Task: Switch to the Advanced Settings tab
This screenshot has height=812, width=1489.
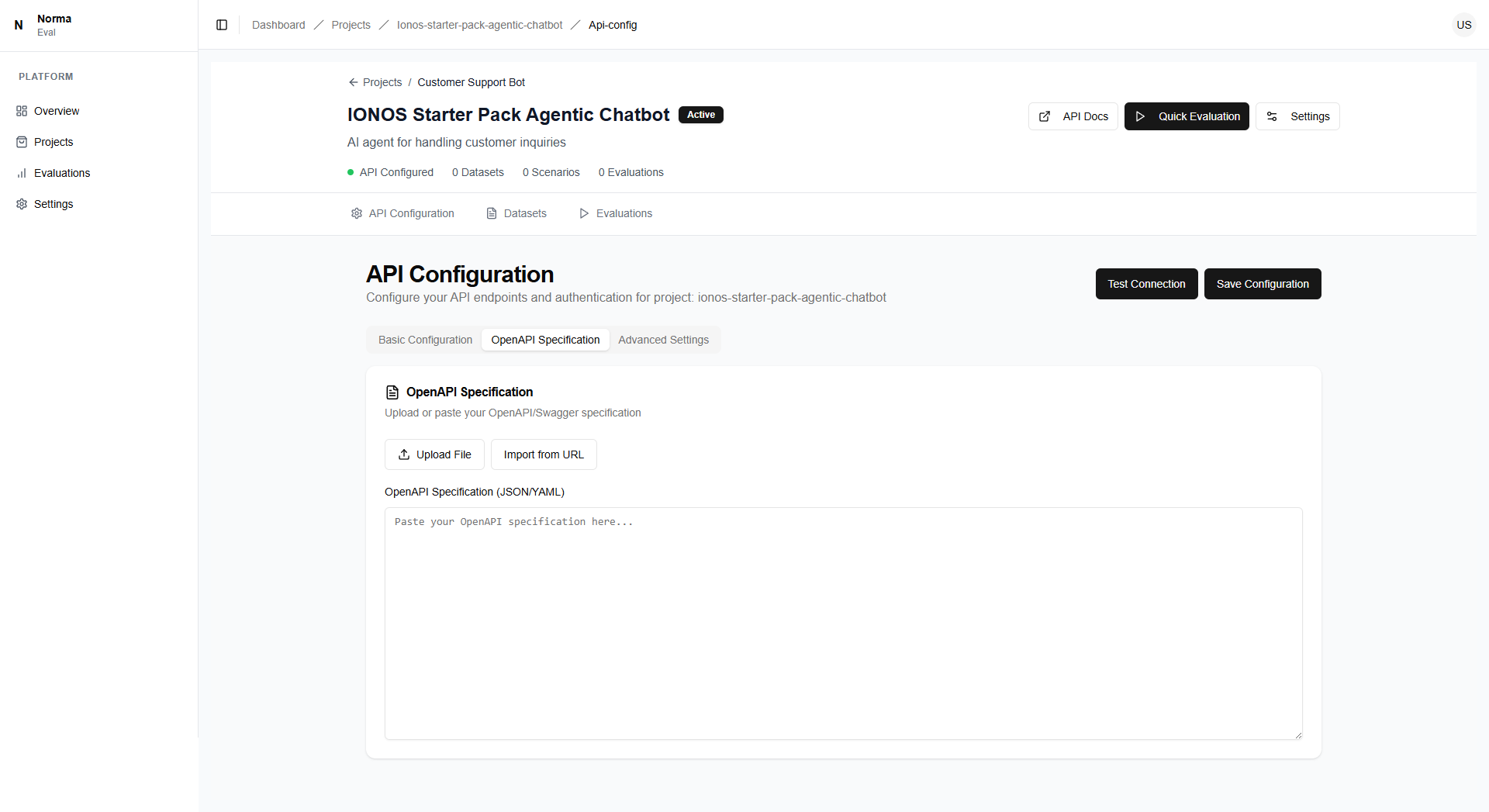Action: [x=664, y=340]
